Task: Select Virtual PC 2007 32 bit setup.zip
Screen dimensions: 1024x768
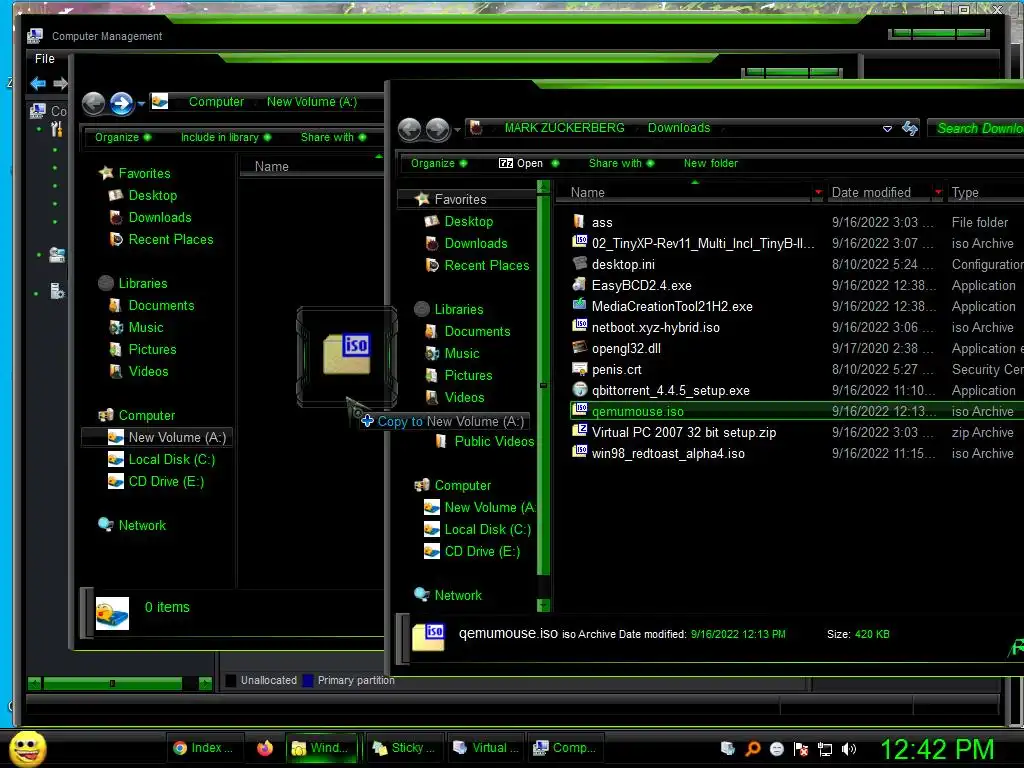Action: (684, 432)
